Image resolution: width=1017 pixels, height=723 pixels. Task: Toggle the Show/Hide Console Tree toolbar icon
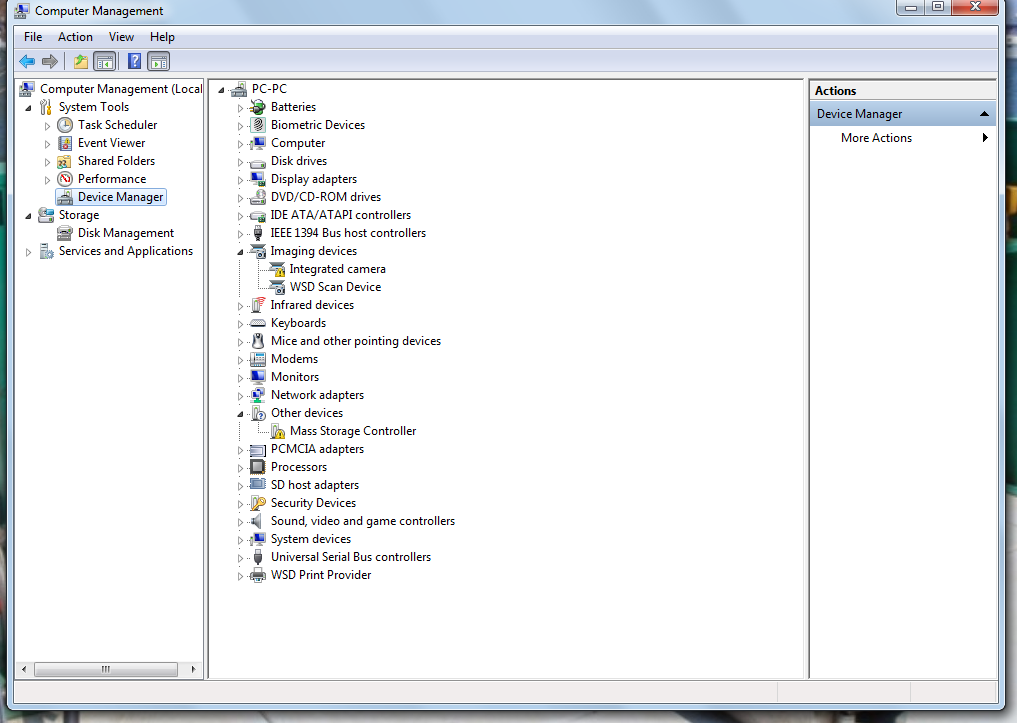coord(104,62)
